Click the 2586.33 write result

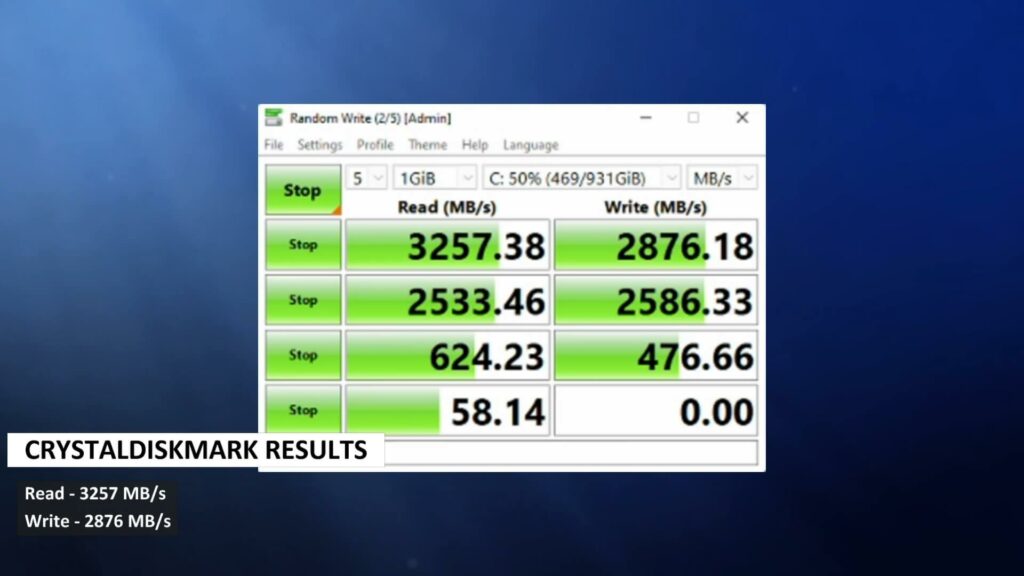[x=656, y=300]
